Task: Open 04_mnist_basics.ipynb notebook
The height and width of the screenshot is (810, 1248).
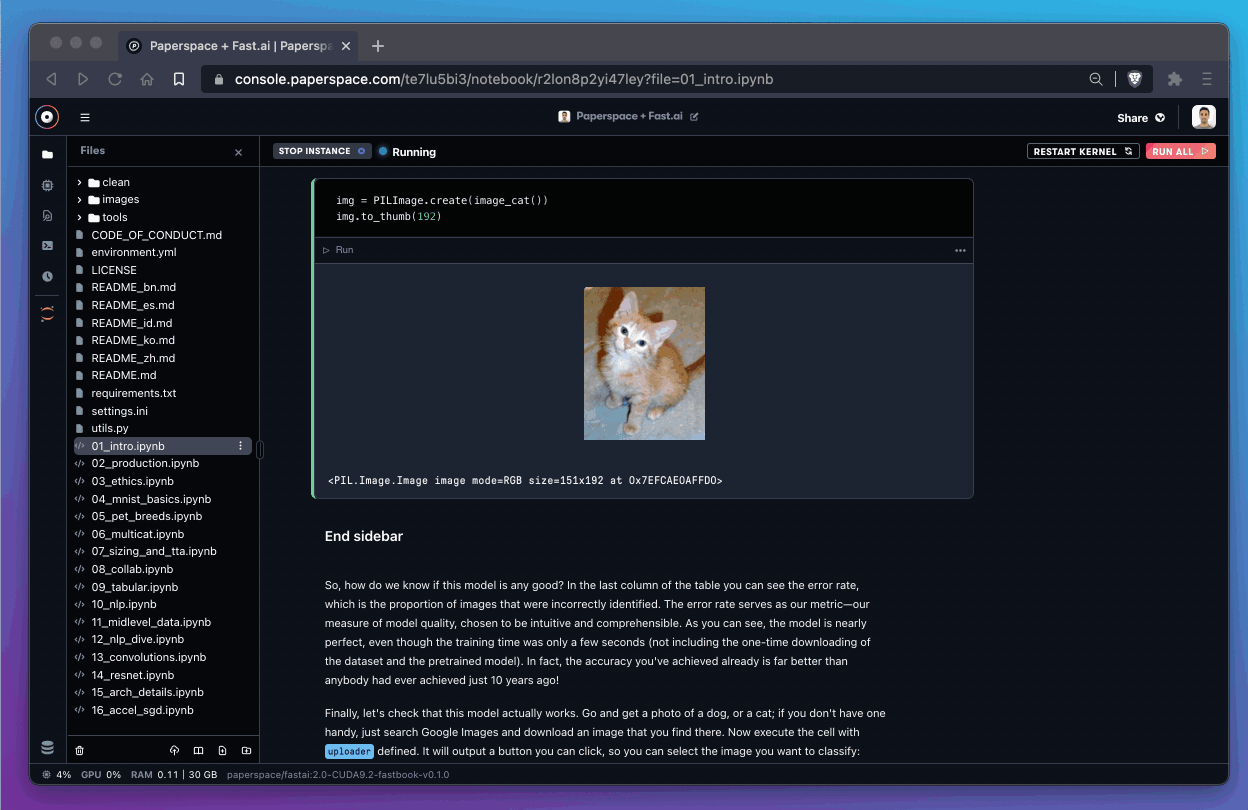Action: tap(151, 499)
